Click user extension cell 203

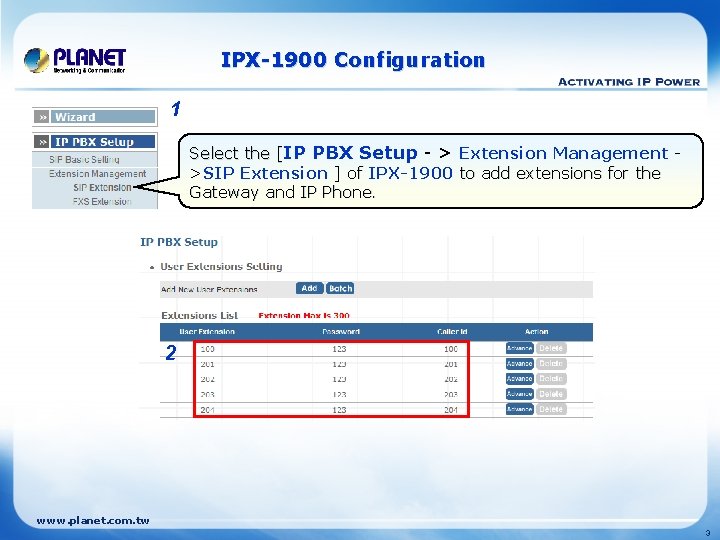(x=208, y=394)
